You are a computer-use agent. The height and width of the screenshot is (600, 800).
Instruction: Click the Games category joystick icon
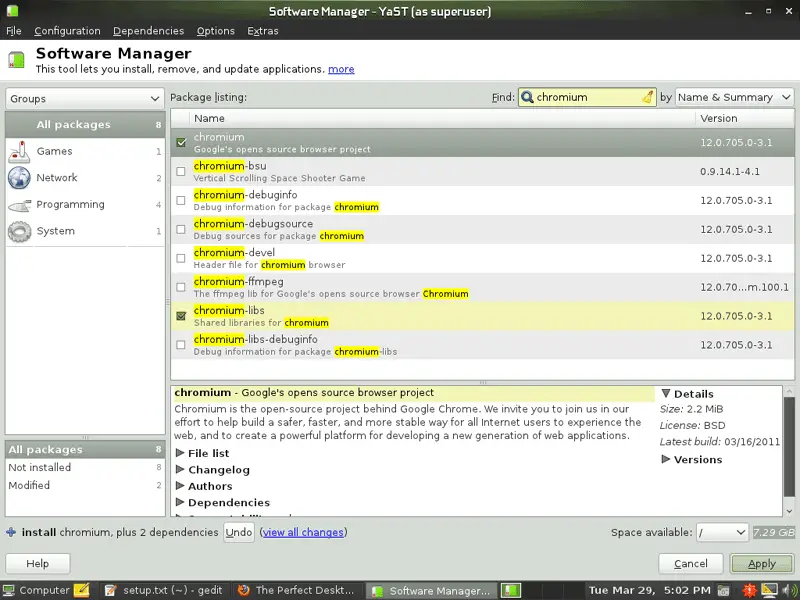tap(19, 152)
